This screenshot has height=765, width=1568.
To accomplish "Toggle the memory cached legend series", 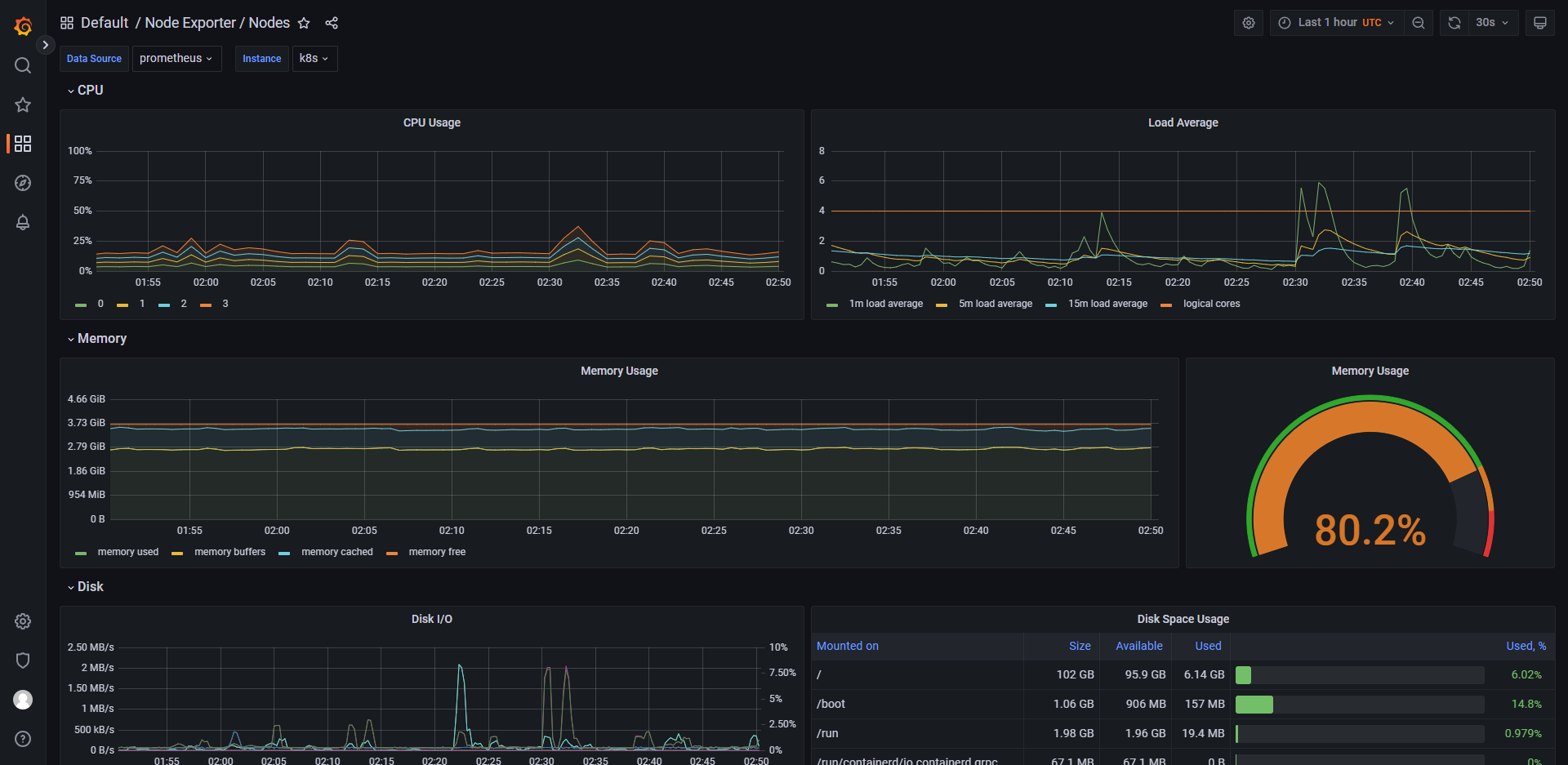I will pyautogui.click(x=336, y=552).
